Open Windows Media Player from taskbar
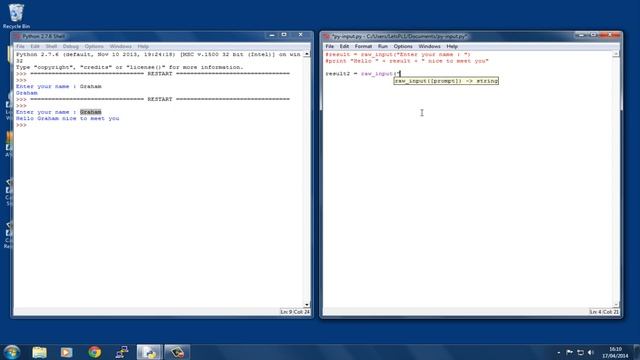The height and width of the screenshot is (360, 640). (x=67, y=352)
